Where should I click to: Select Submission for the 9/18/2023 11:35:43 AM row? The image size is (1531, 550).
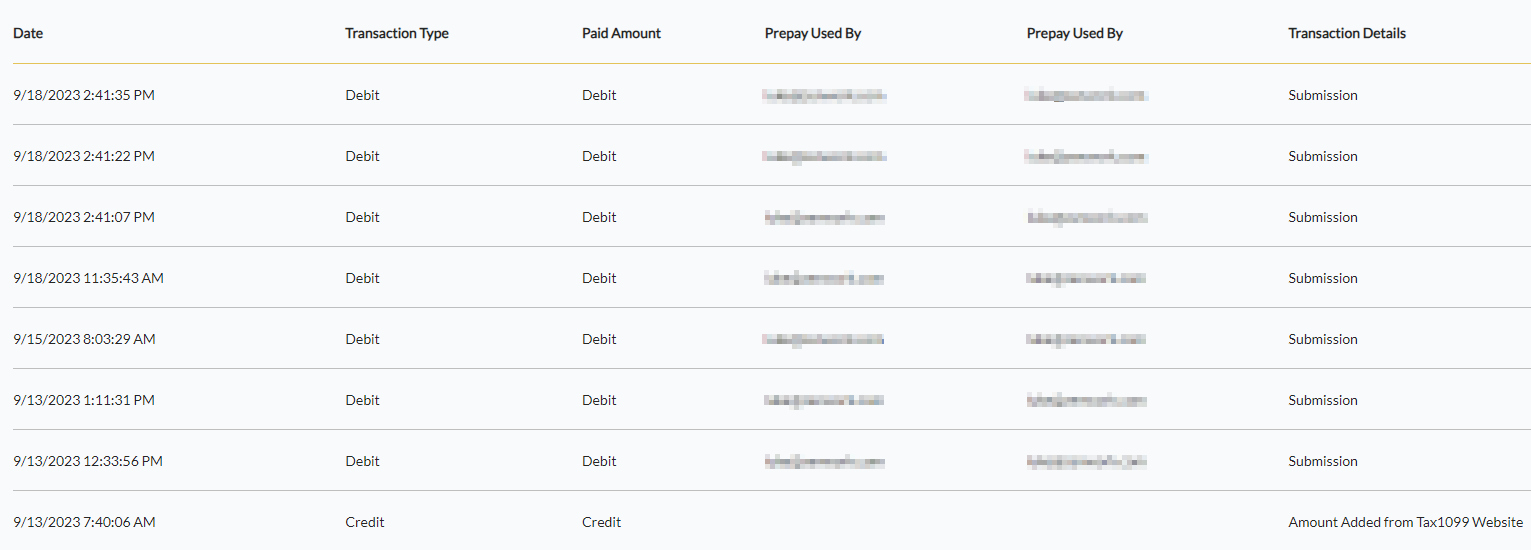(1322, 278)
